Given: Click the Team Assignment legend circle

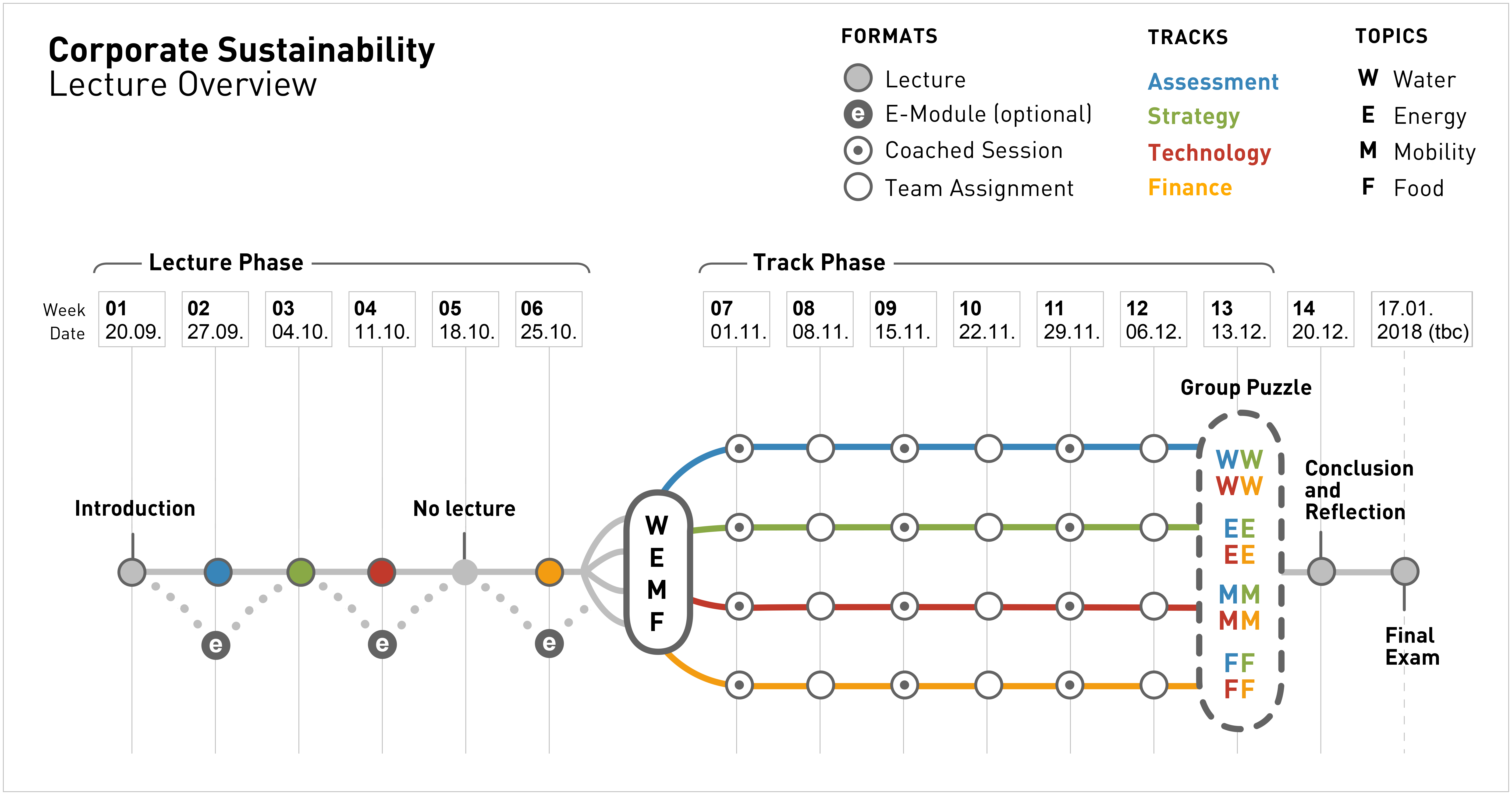Looking at the screenshot, I should click(x=858, y=187).
